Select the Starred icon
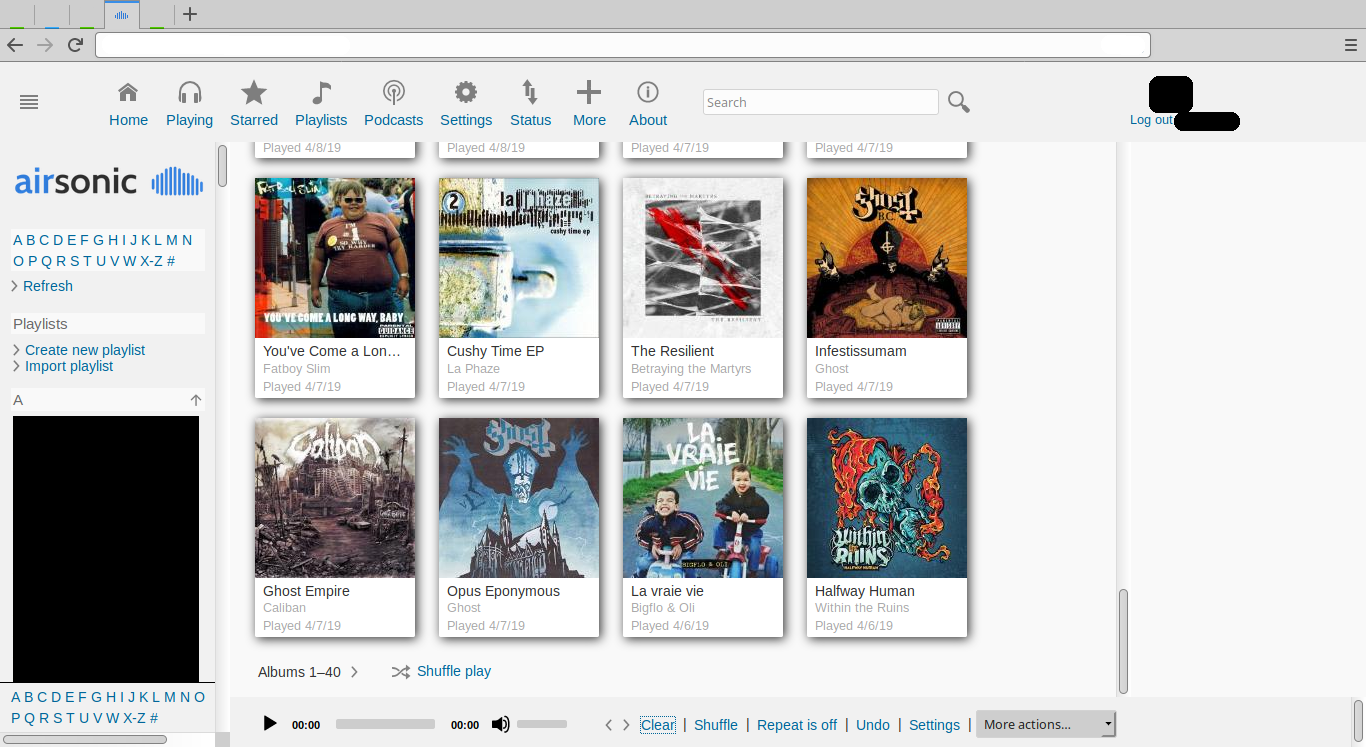The width and height of the screenshot is (1366, 747). click(x=253, y=104)
